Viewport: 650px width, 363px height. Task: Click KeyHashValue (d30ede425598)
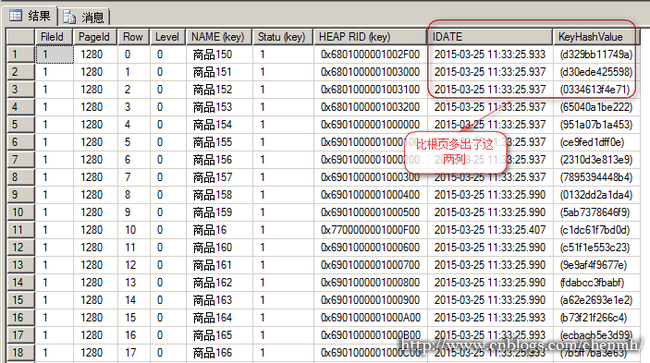pyautogui.click(x=597, y=72)
